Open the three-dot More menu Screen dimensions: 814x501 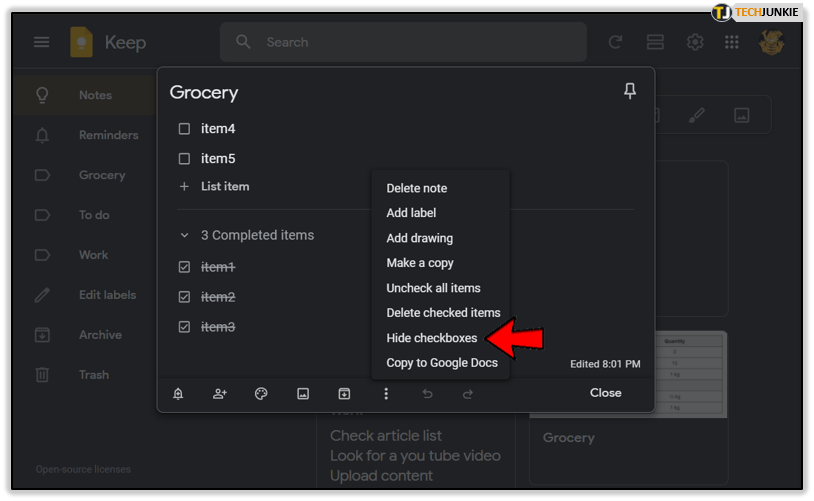tap(386, 394)
